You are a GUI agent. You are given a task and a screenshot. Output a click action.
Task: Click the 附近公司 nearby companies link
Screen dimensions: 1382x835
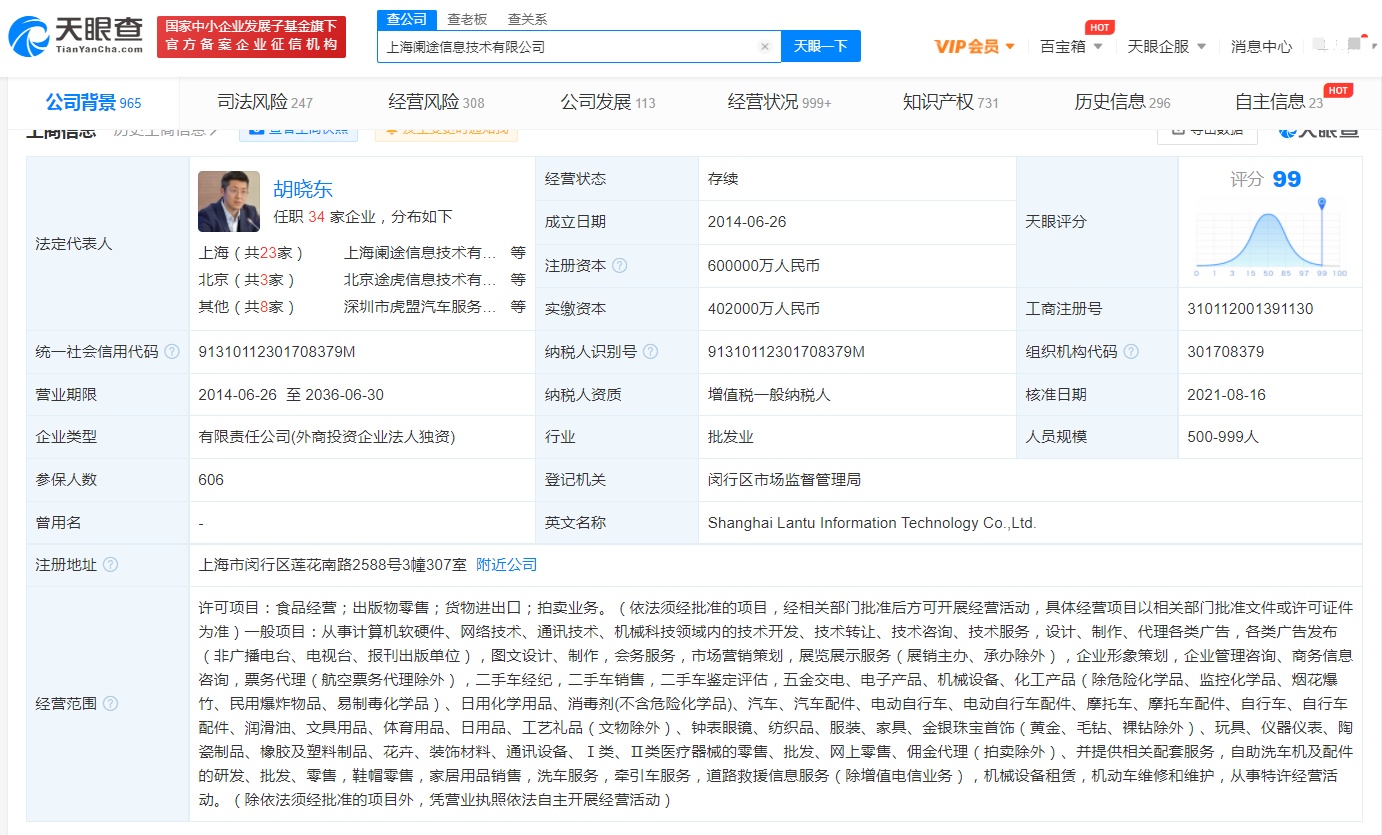click(506, 565)
